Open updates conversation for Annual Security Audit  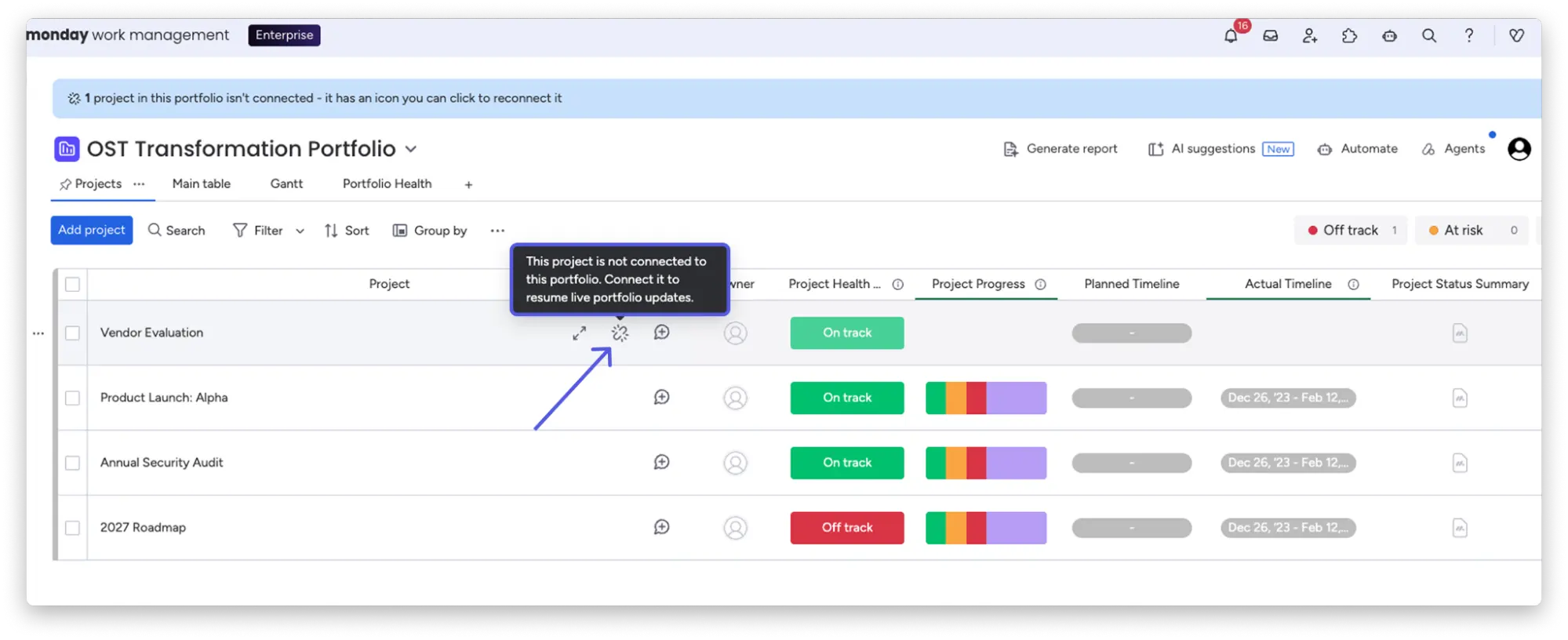click(662, 463)
